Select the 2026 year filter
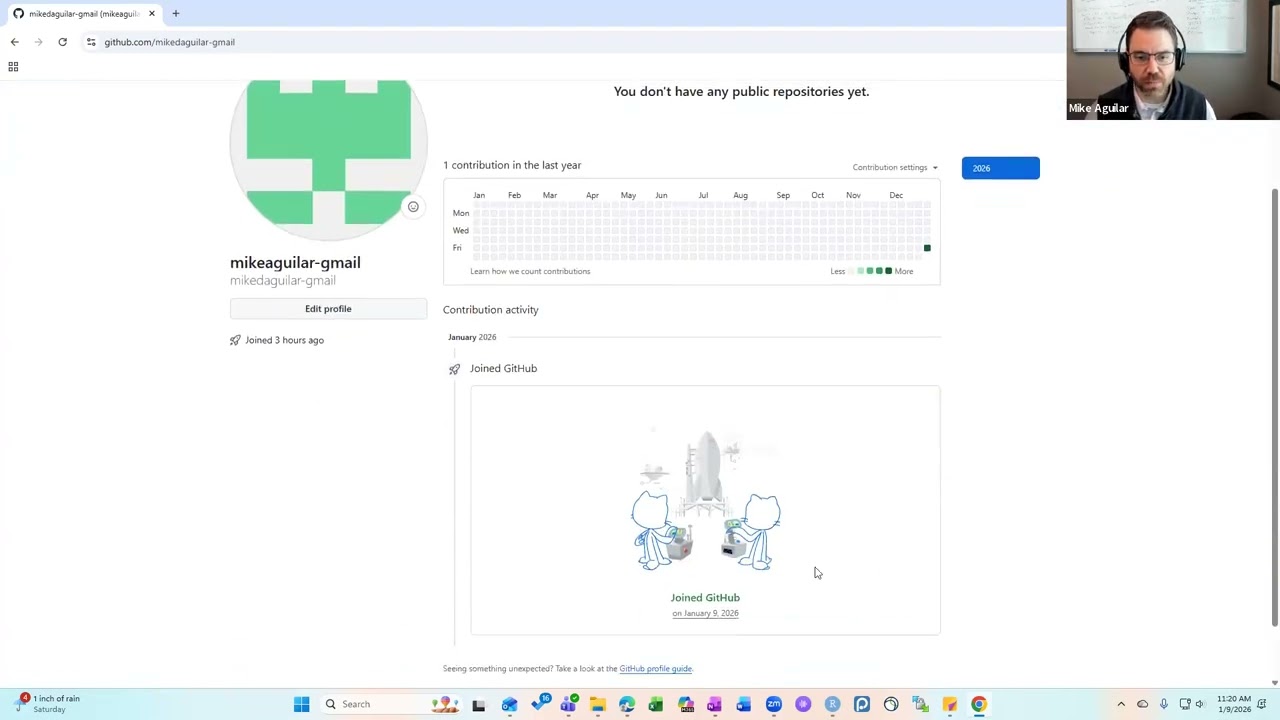Viewport: 1280px width, 720px height. click(x=1000, y=168)
